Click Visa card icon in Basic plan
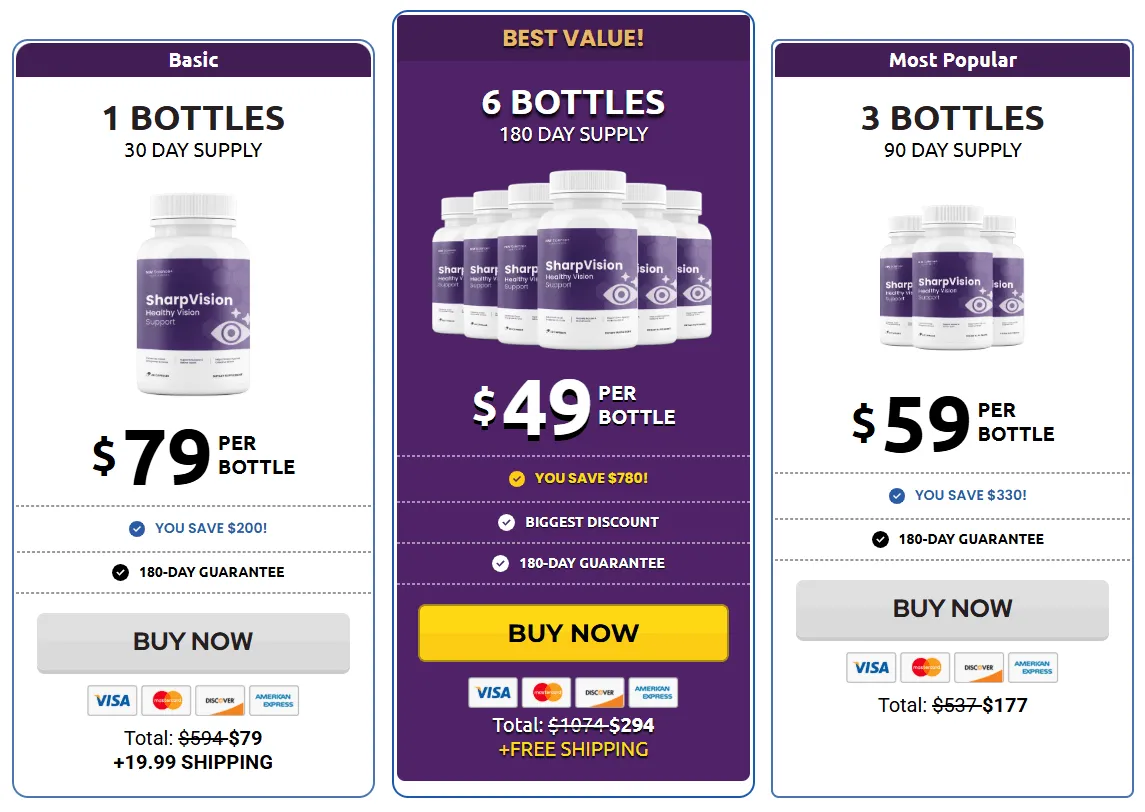The image size is (1145, 812). coord(112,701)
